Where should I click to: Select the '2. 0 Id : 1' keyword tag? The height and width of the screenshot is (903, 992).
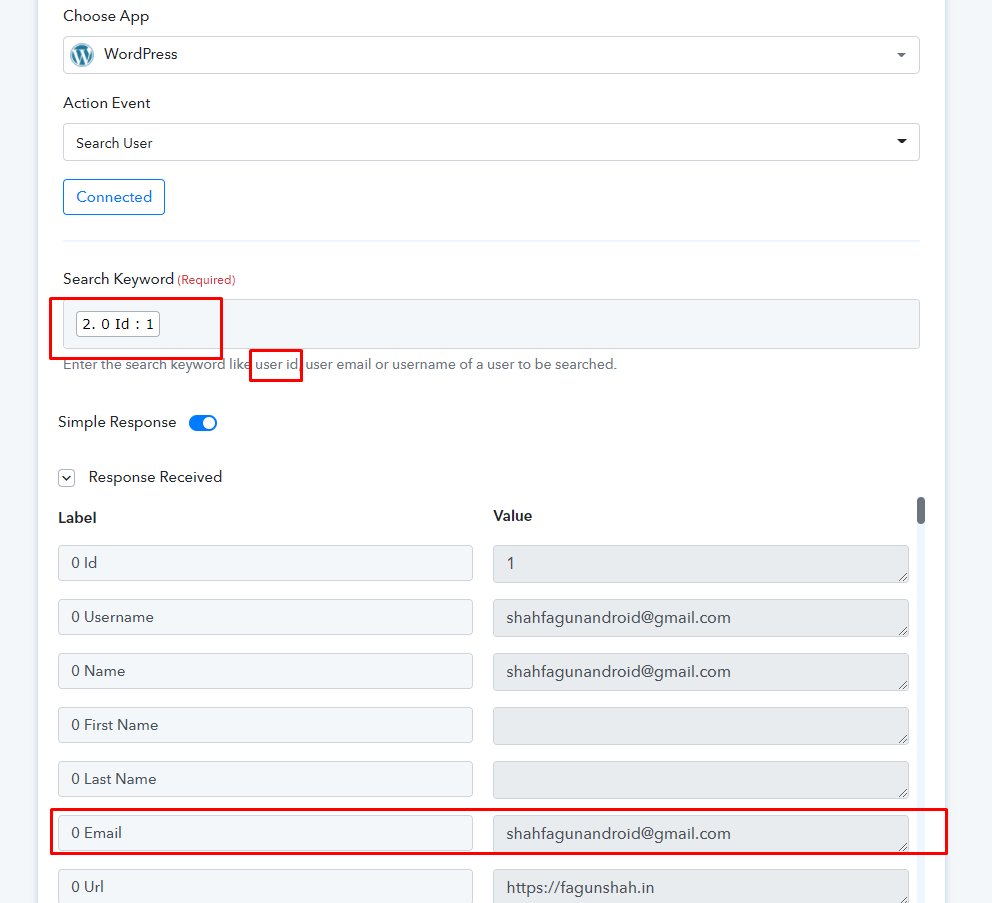coord(118,324)
